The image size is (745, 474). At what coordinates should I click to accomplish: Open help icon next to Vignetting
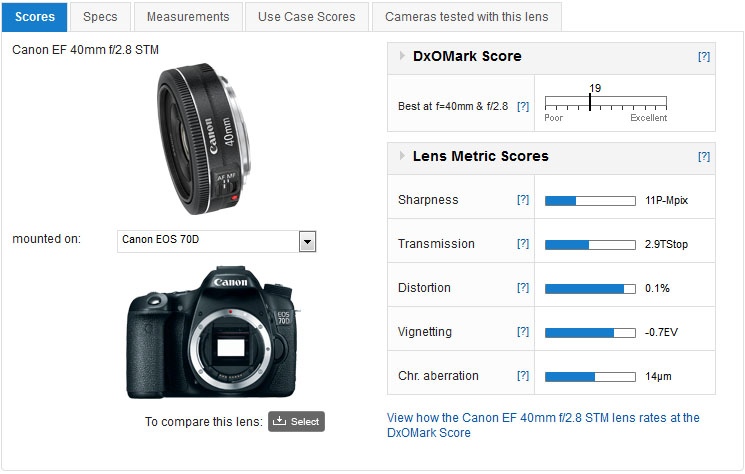(523, 332)
